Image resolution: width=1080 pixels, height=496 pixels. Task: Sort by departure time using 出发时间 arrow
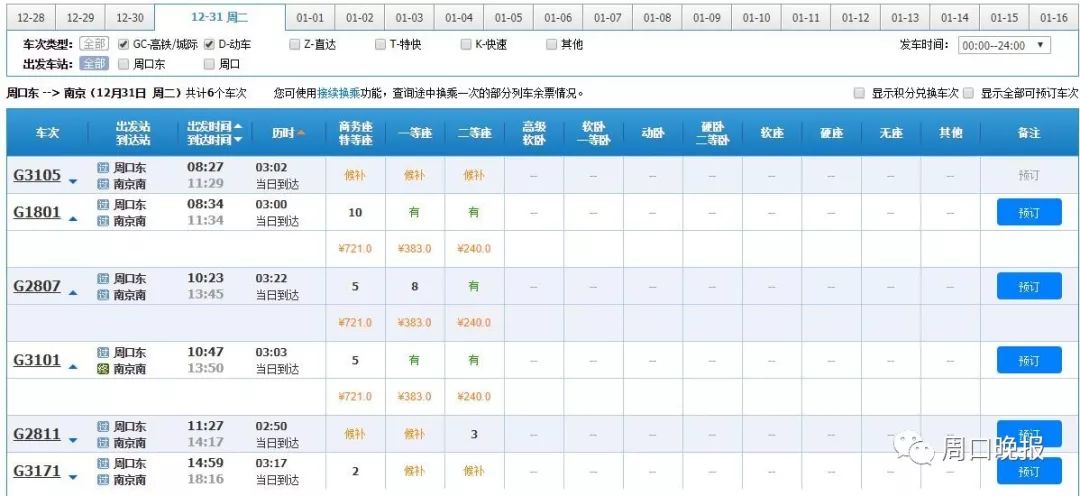coord(238,127)
